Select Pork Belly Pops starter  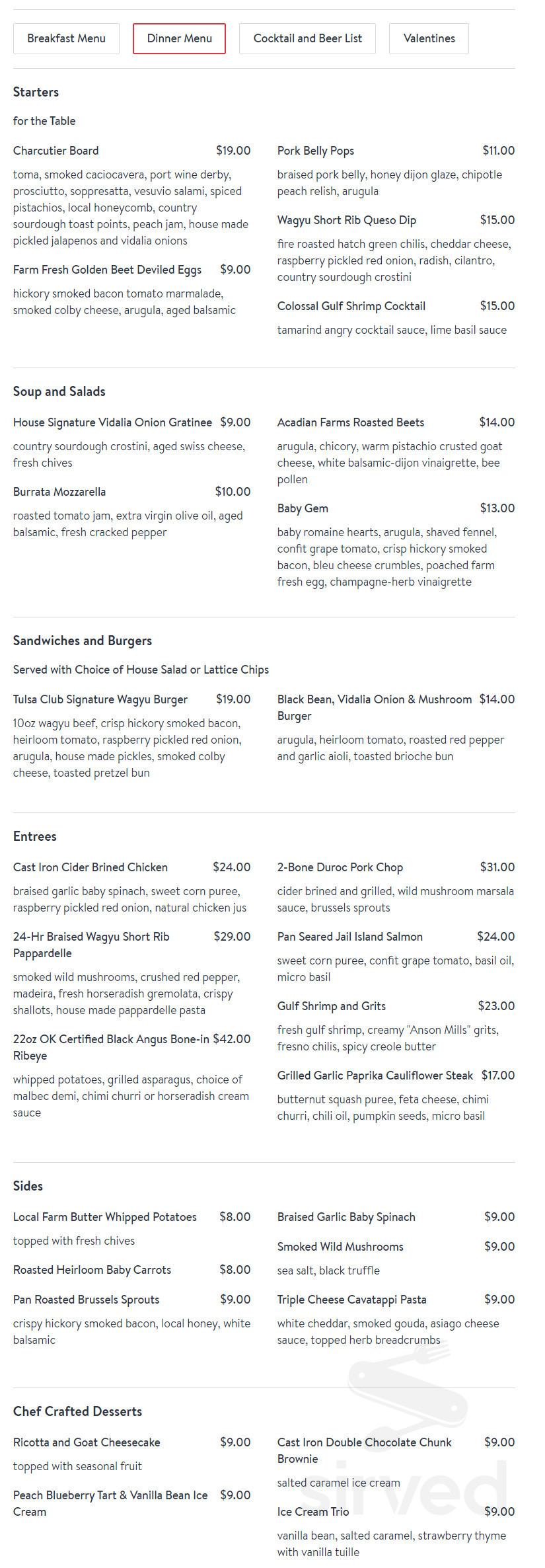click(x=315, y=151)
